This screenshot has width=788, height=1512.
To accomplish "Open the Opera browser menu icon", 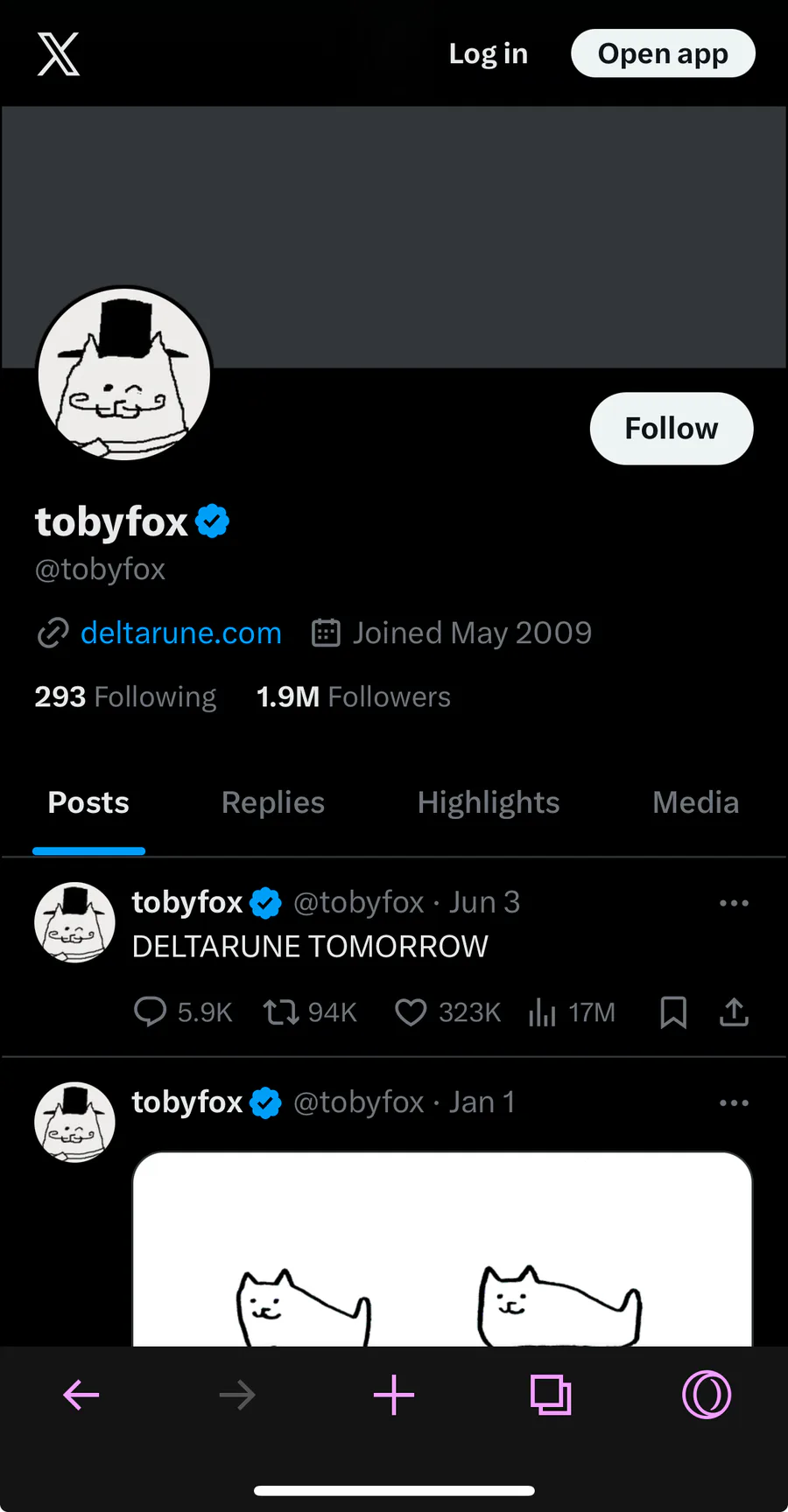I will point(706,1395).
